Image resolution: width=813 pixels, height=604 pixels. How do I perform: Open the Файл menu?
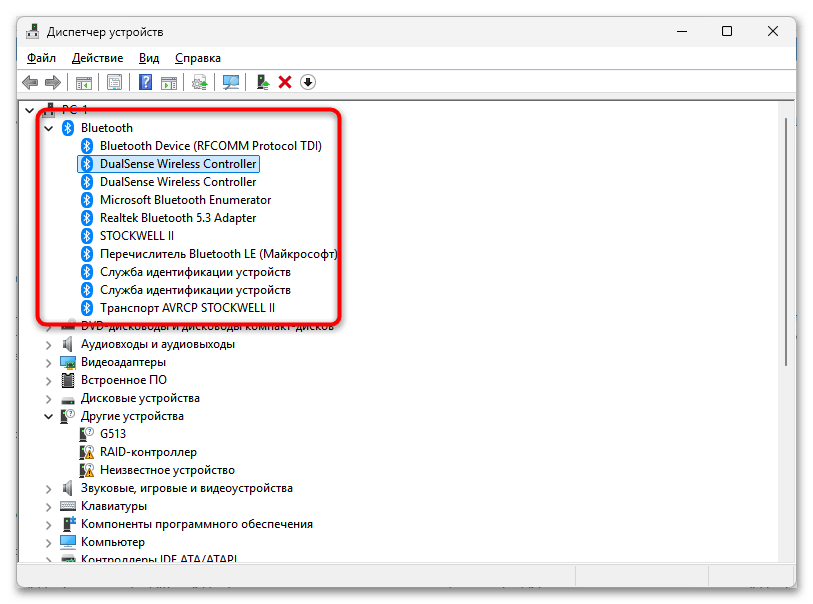[41, 58]
